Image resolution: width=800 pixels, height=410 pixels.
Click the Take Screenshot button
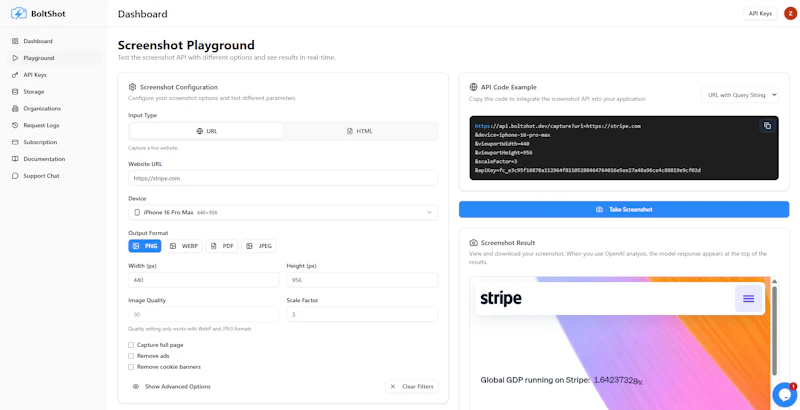(624, 210)
